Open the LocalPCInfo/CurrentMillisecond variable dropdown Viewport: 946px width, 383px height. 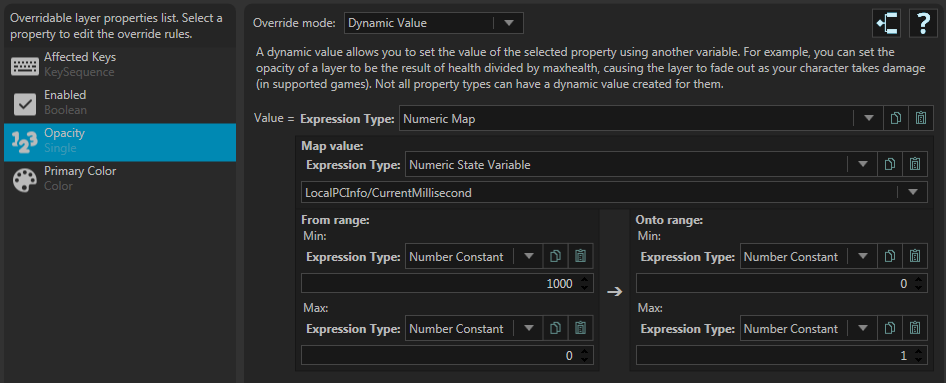click(x=614, y=193)
